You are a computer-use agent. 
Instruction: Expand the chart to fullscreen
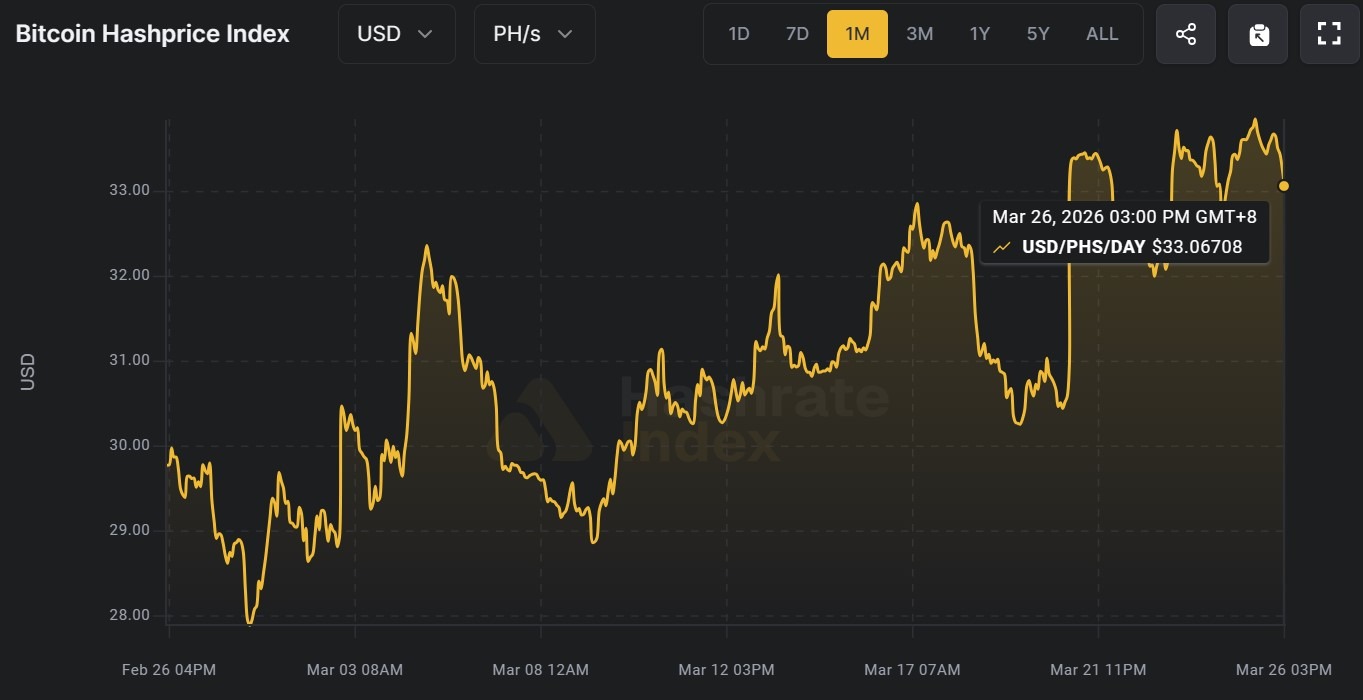pos(1329,33)
